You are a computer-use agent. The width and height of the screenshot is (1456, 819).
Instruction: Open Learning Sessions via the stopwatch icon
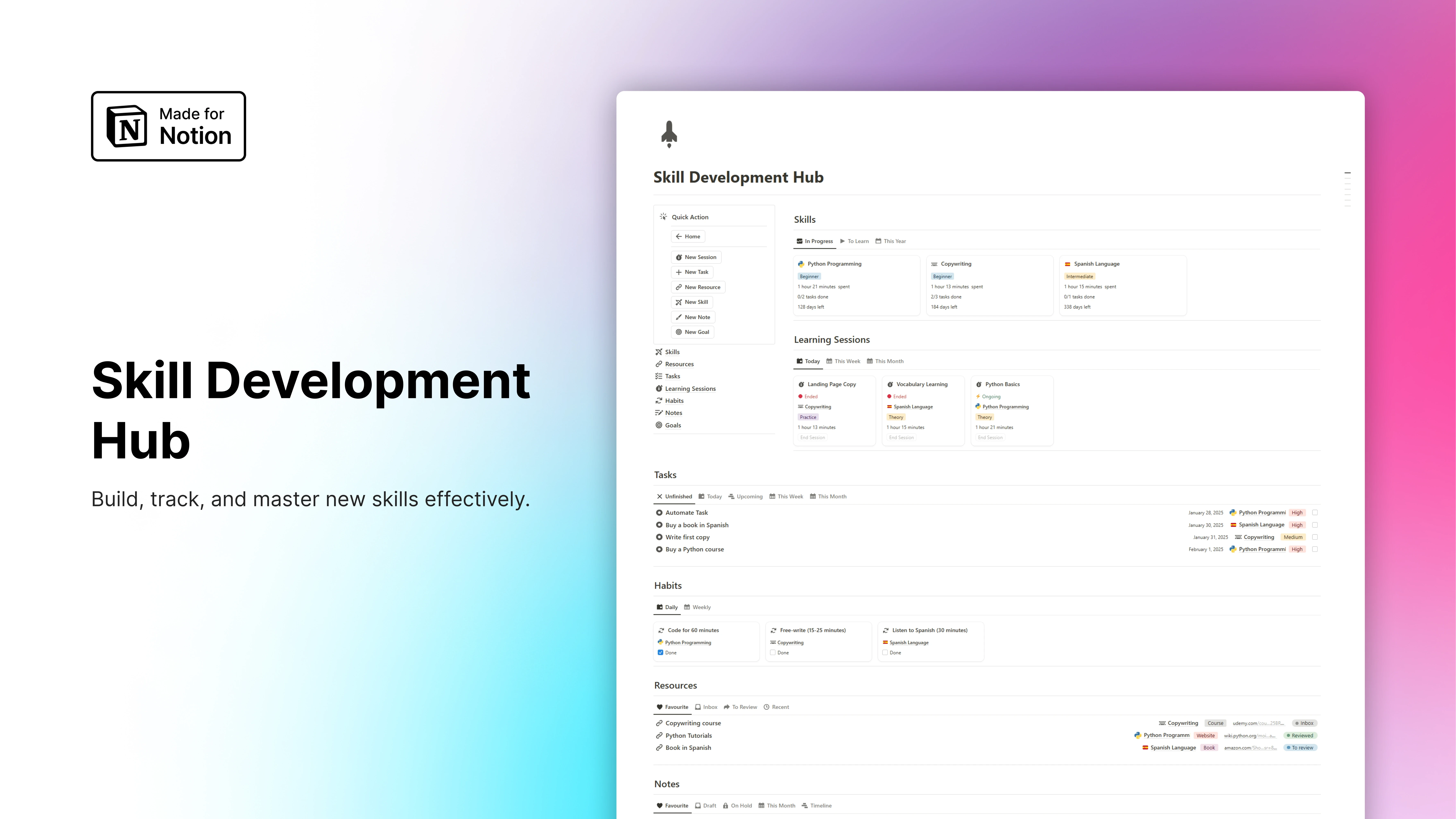pos(659,388)
